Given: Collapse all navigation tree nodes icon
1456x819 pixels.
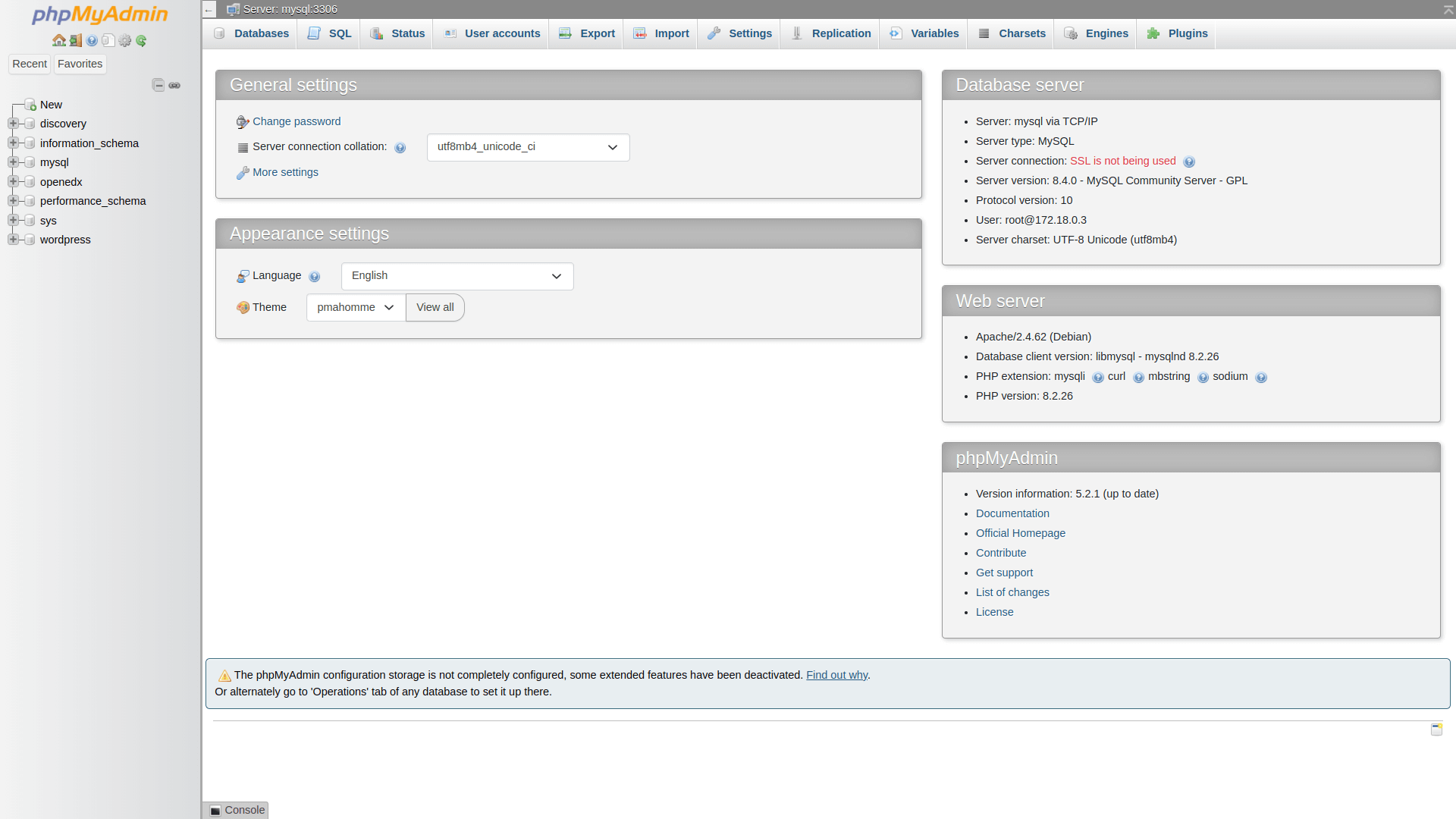Looking at the screenshot, I should [x=158, y=85].
